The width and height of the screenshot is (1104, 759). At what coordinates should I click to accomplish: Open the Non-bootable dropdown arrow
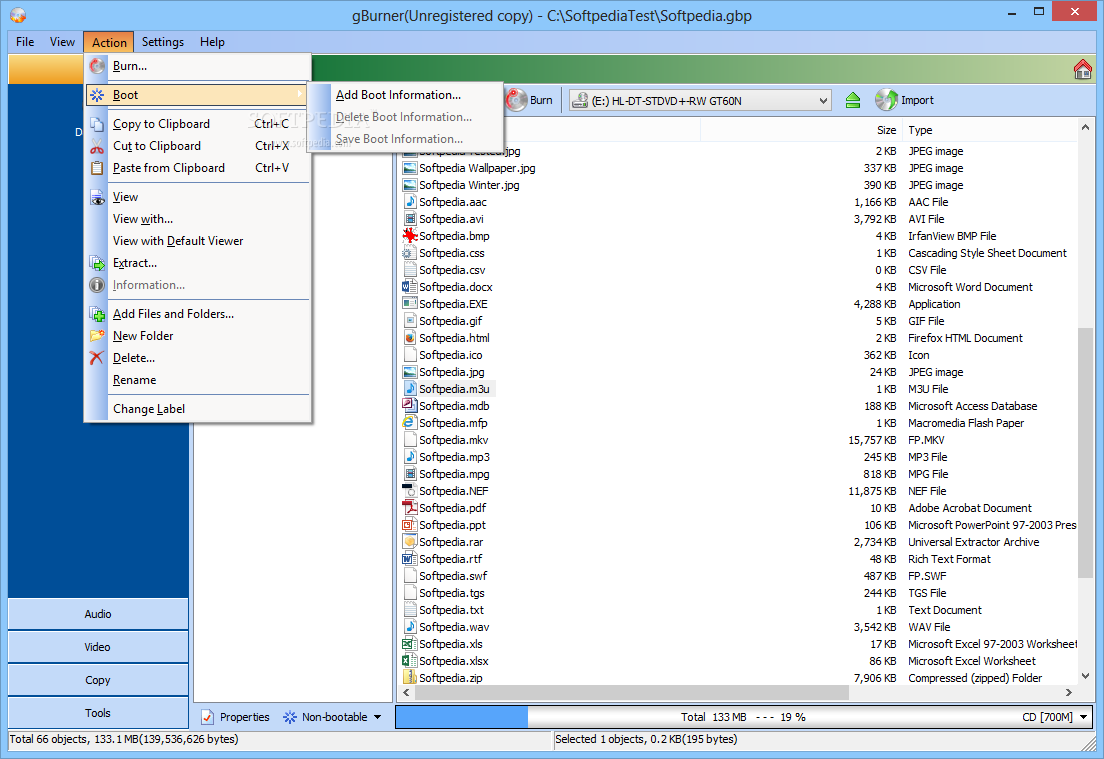pos(377,717)
